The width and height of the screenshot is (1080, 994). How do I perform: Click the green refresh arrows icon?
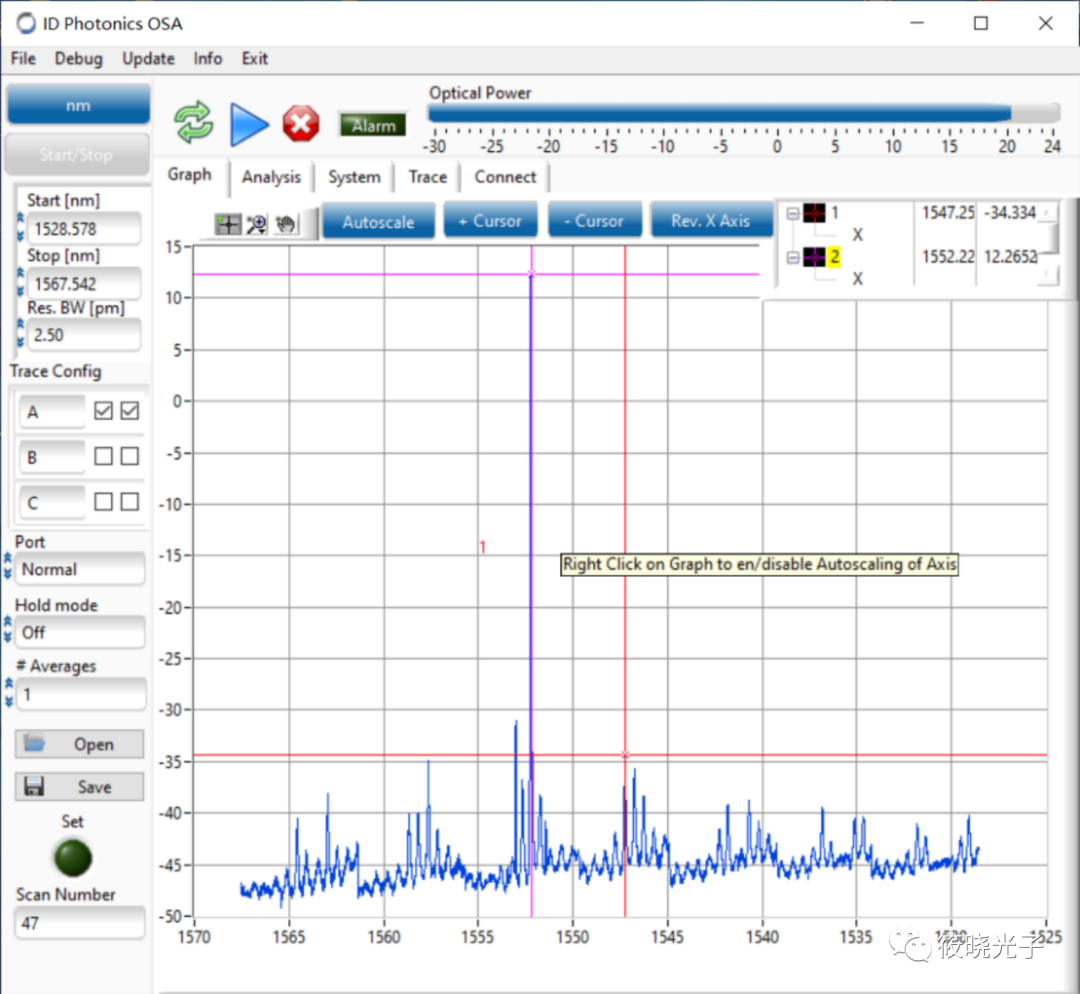coord(194,123)
